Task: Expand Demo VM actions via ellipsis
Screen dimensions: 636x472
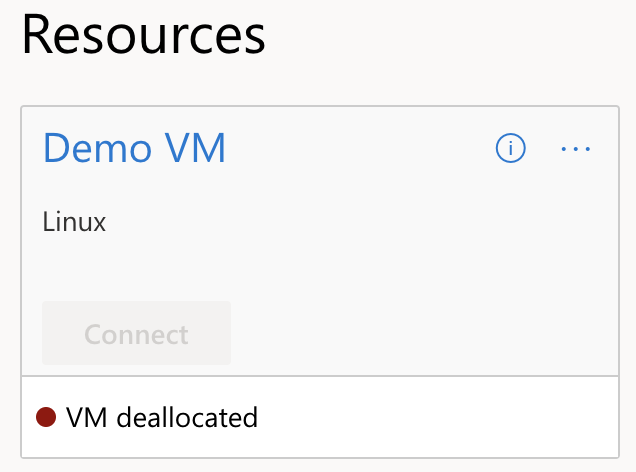Action: pyautogui.click(x=576, y=149)
